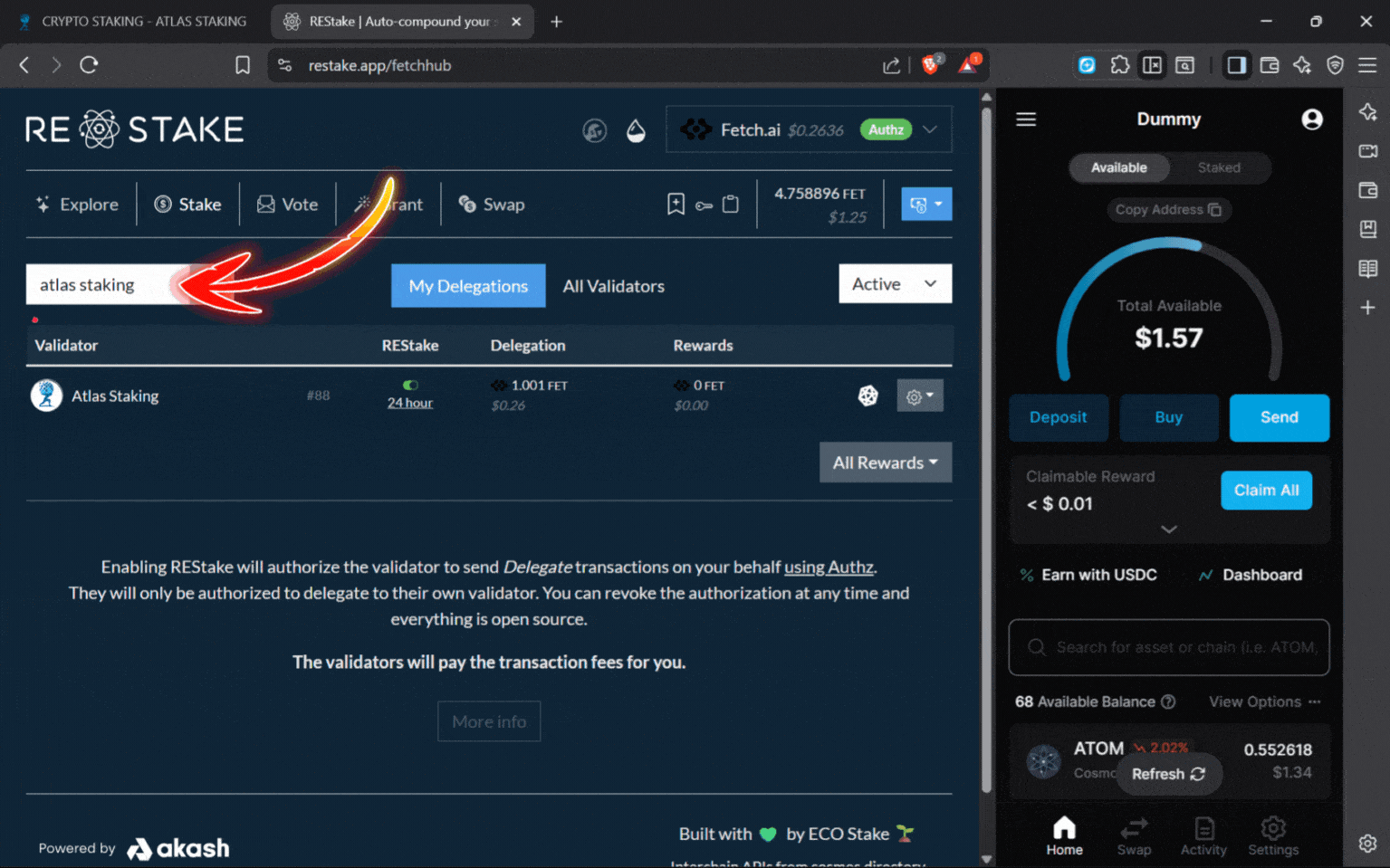
Task: Select the Atlas Staking validator avatar
Action: (x=46, y=396)
